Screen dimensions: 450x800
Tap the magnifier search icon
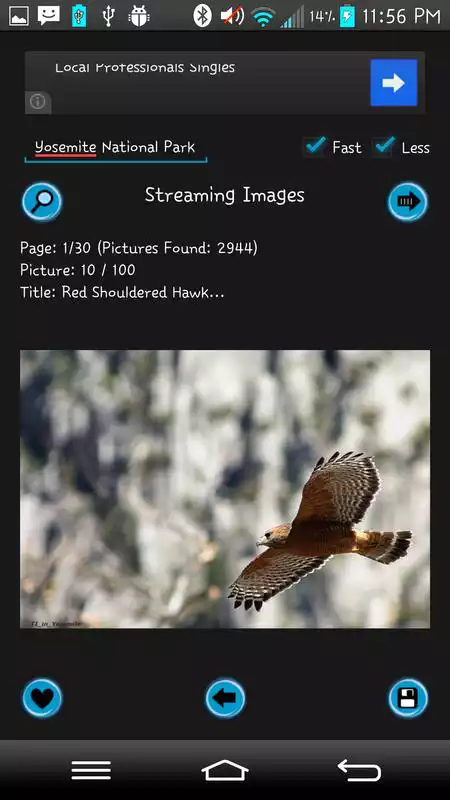(42, 203)
